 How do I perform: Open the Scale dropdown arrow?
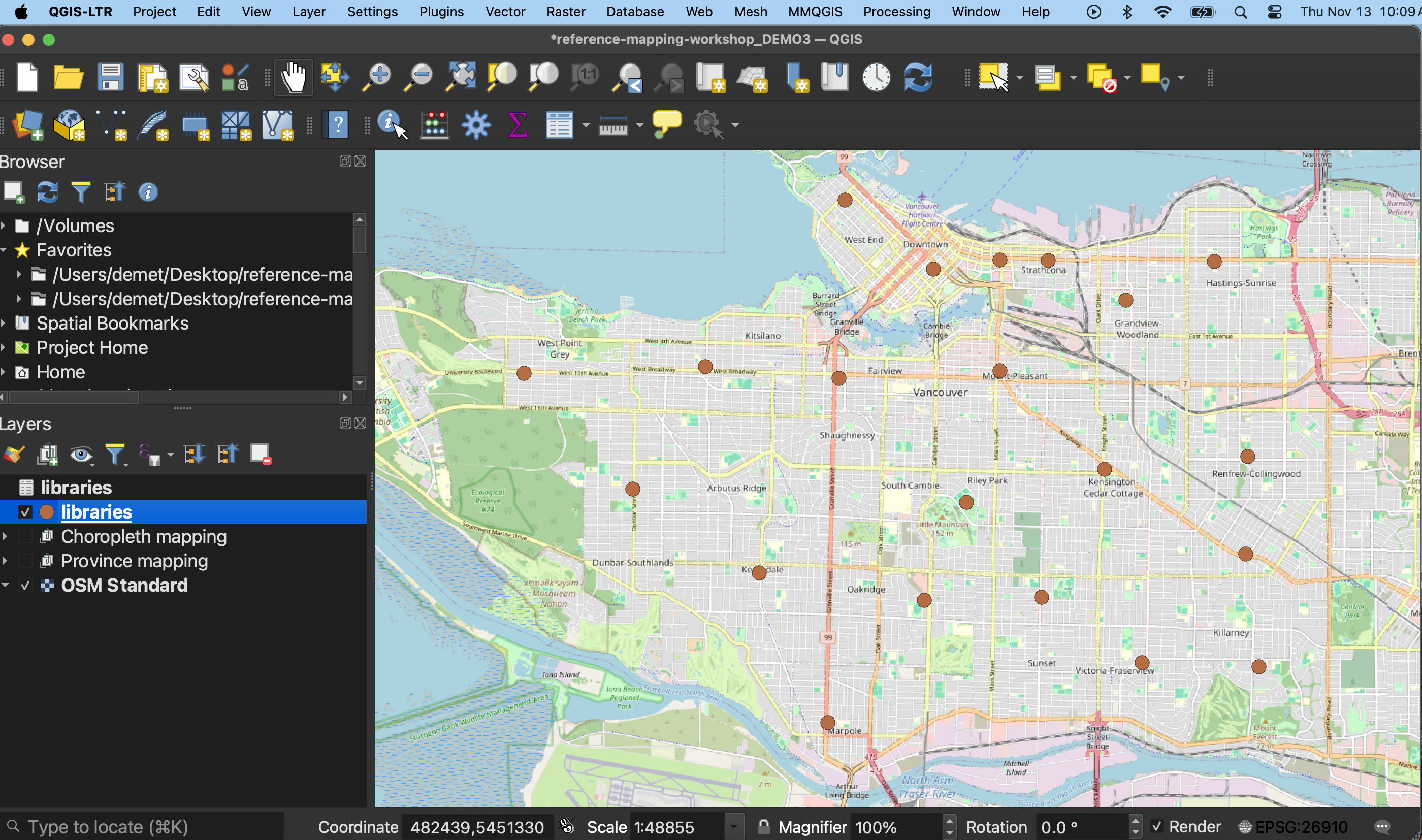pos(733,827)
